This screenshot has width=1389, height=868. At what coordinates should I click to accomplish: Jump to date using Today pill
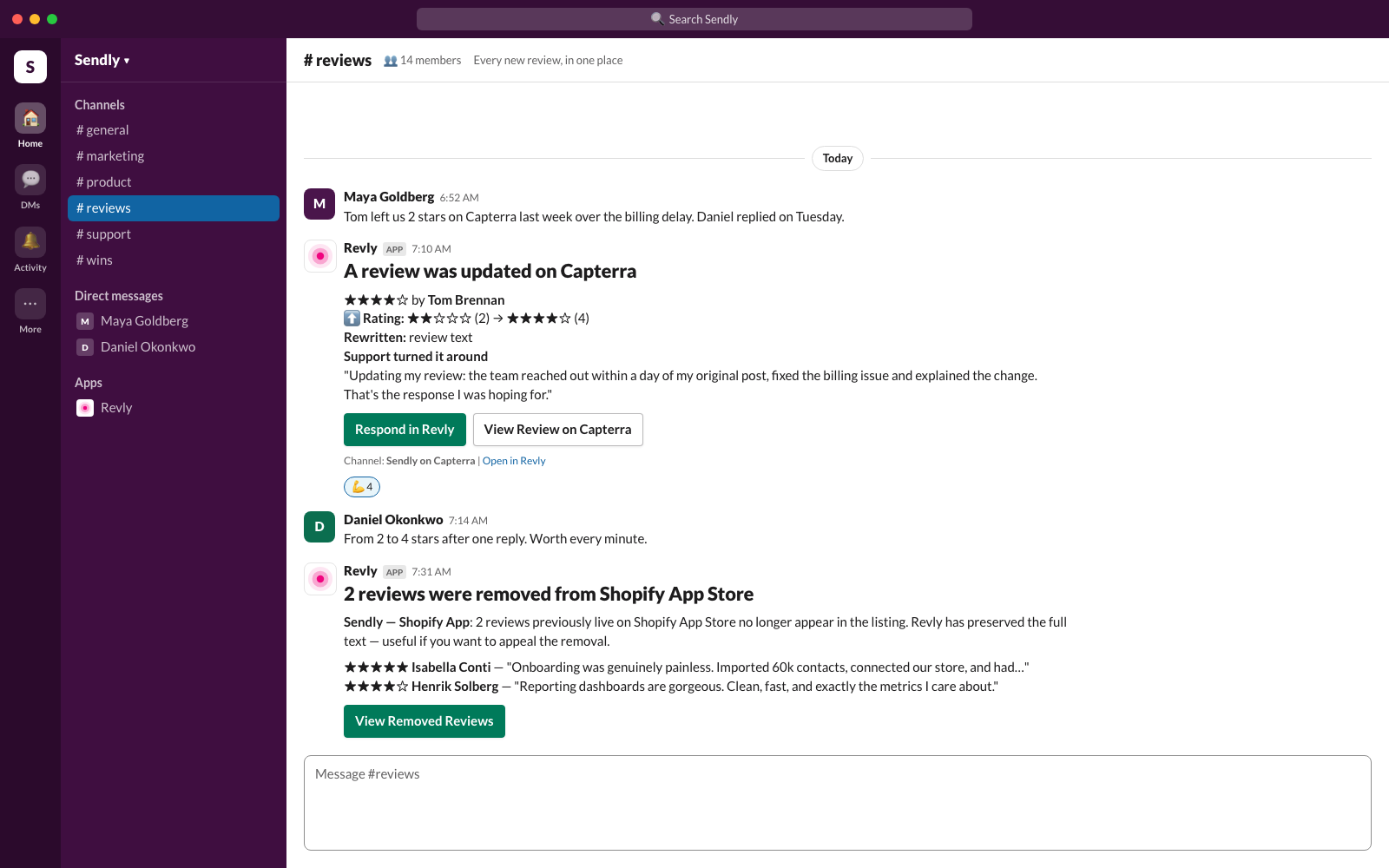[x=838, y=158]
